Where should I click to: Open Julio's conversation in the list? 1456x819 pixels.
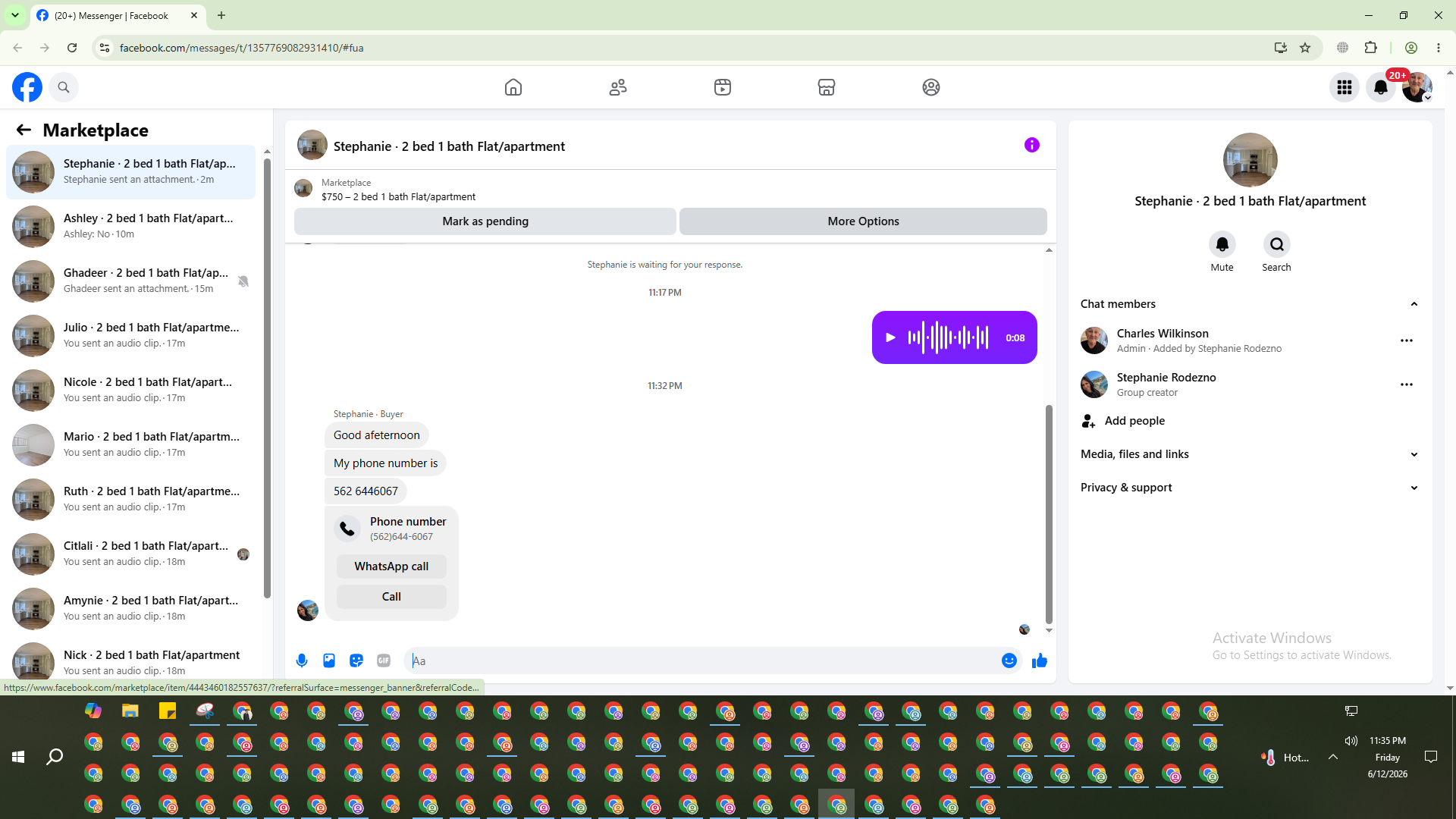[130, 335]
